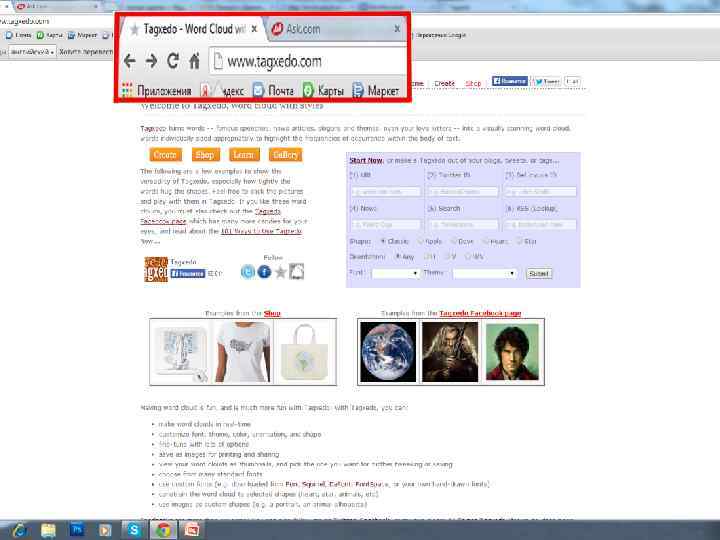Launch Photoshop from the taskbar

77,530
